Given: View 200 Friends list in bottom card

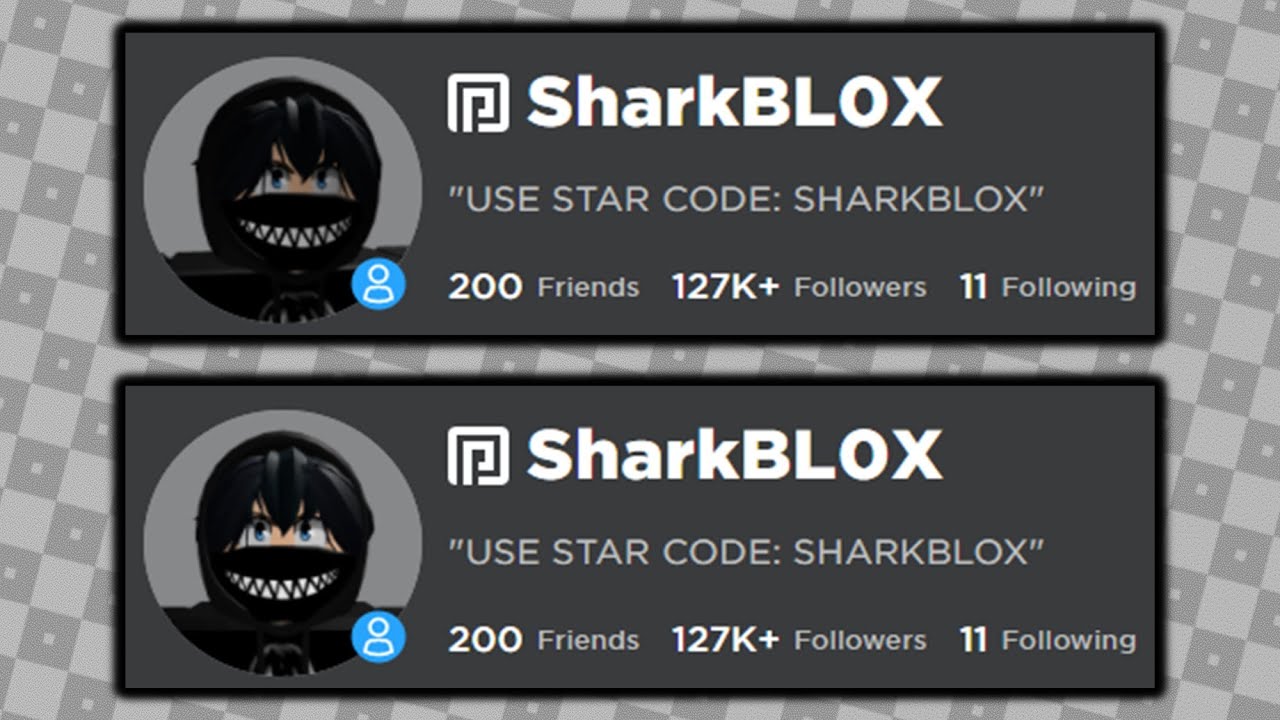Looking at the screenshot, I should point(544,640).
